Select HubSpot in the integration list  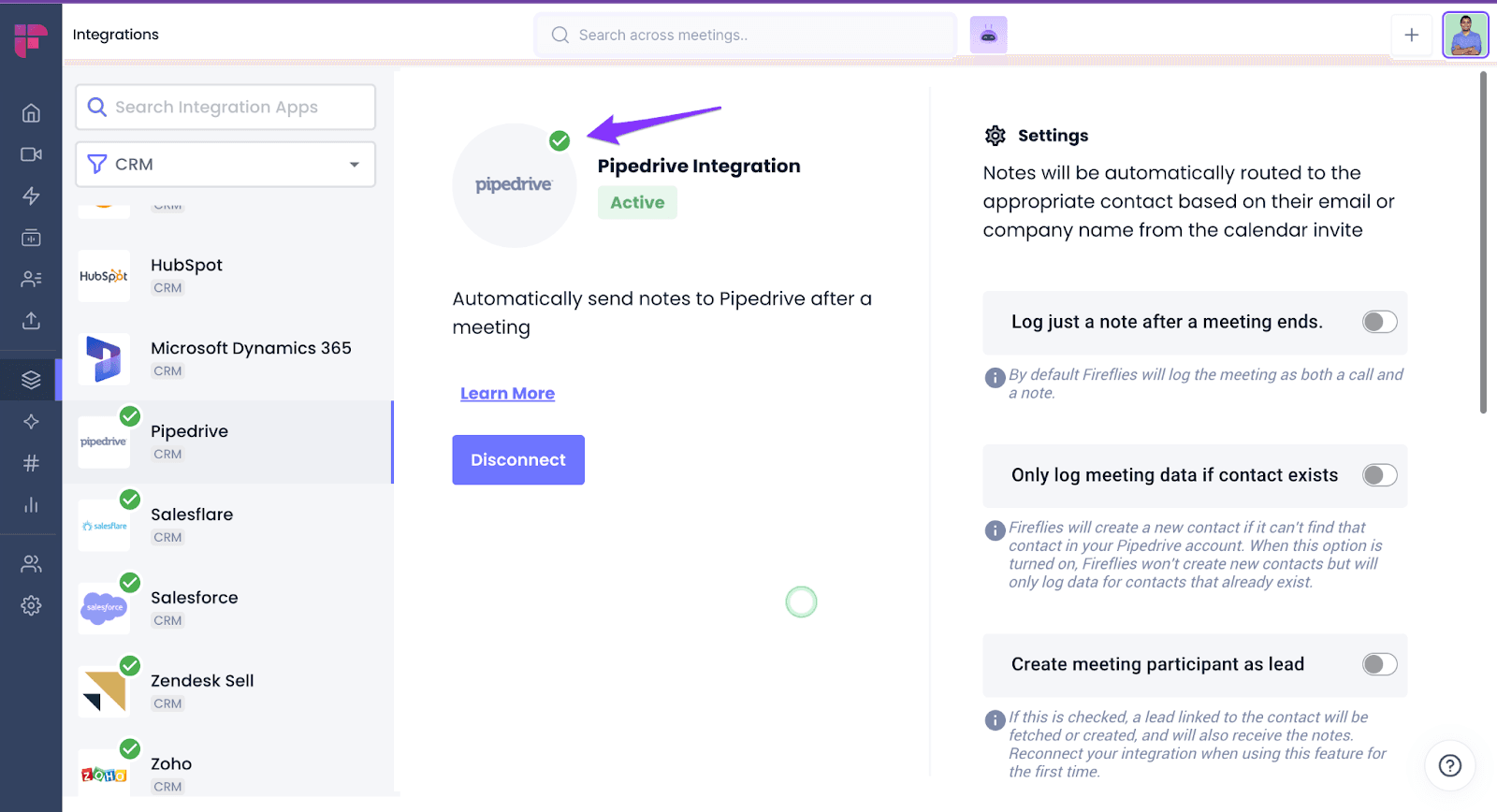pyautogui.click(x=227, y=276)
